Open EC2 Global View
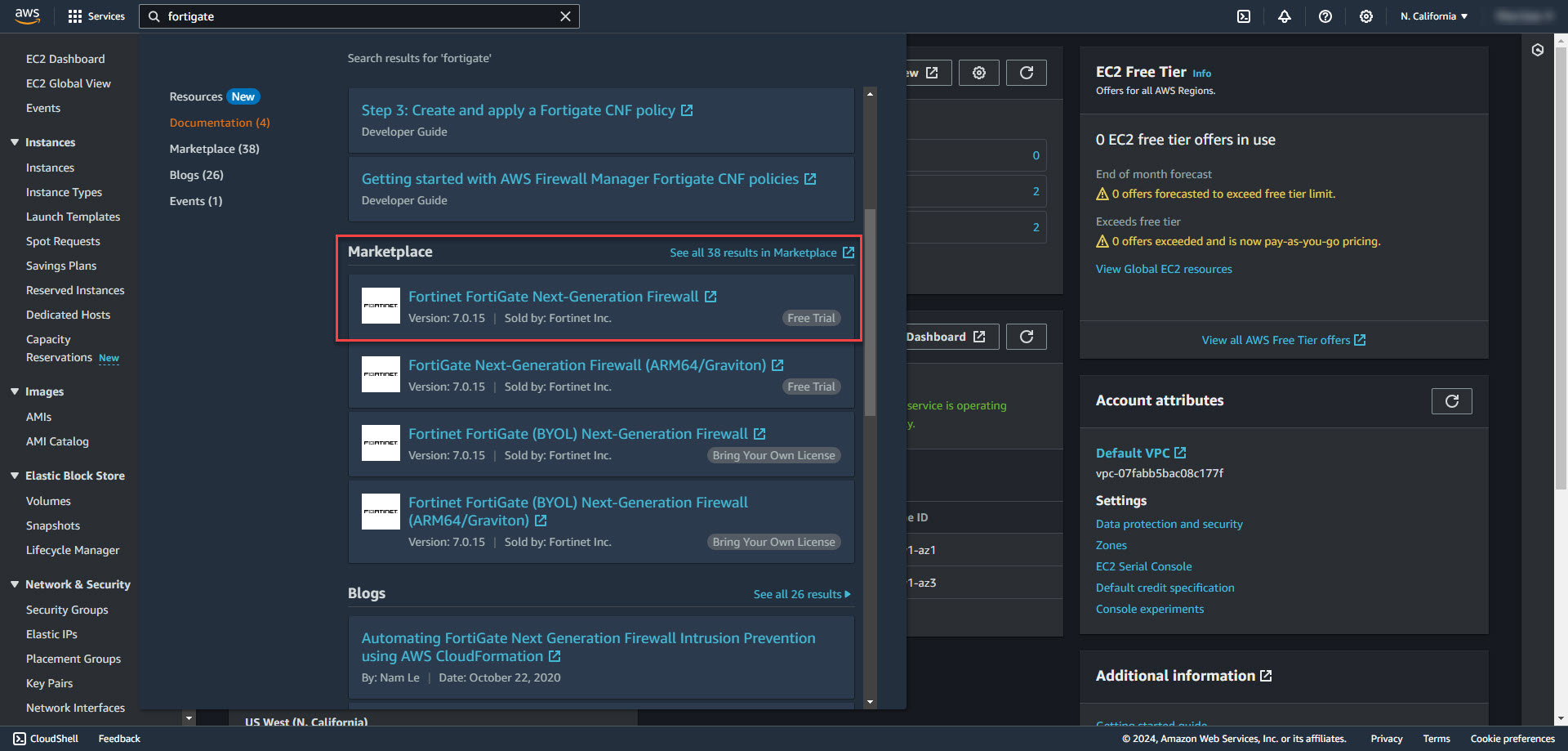This screenshot has width=1568, height=751. (x=69, y=83)
